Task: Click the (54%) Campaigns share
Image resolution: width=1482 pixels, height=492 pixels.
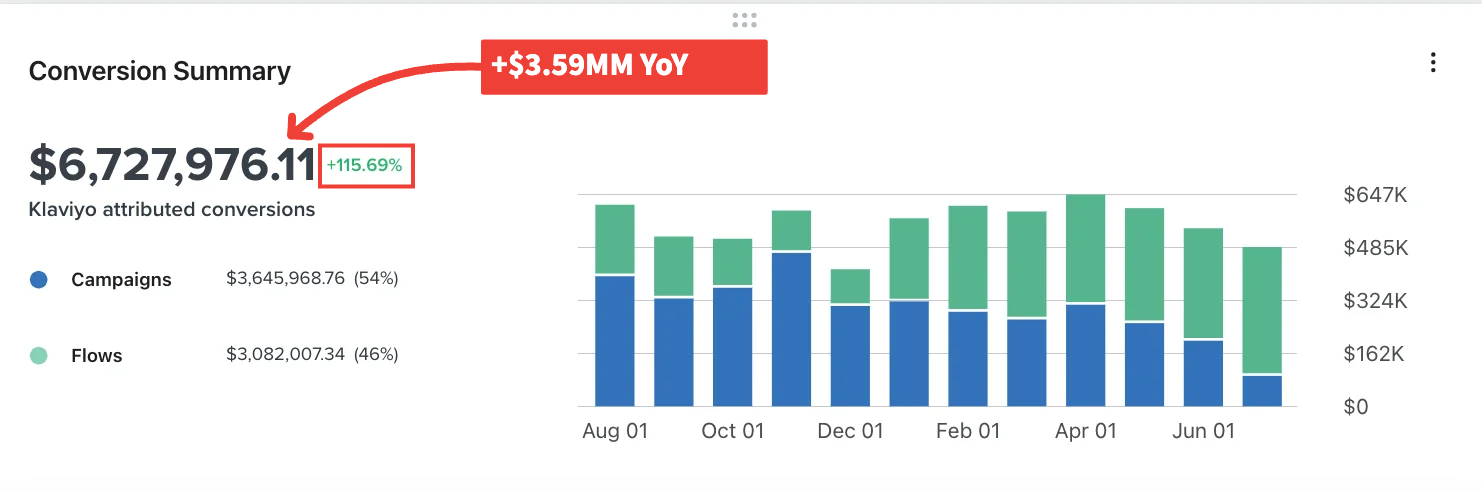Action: [x=376, y=279]
